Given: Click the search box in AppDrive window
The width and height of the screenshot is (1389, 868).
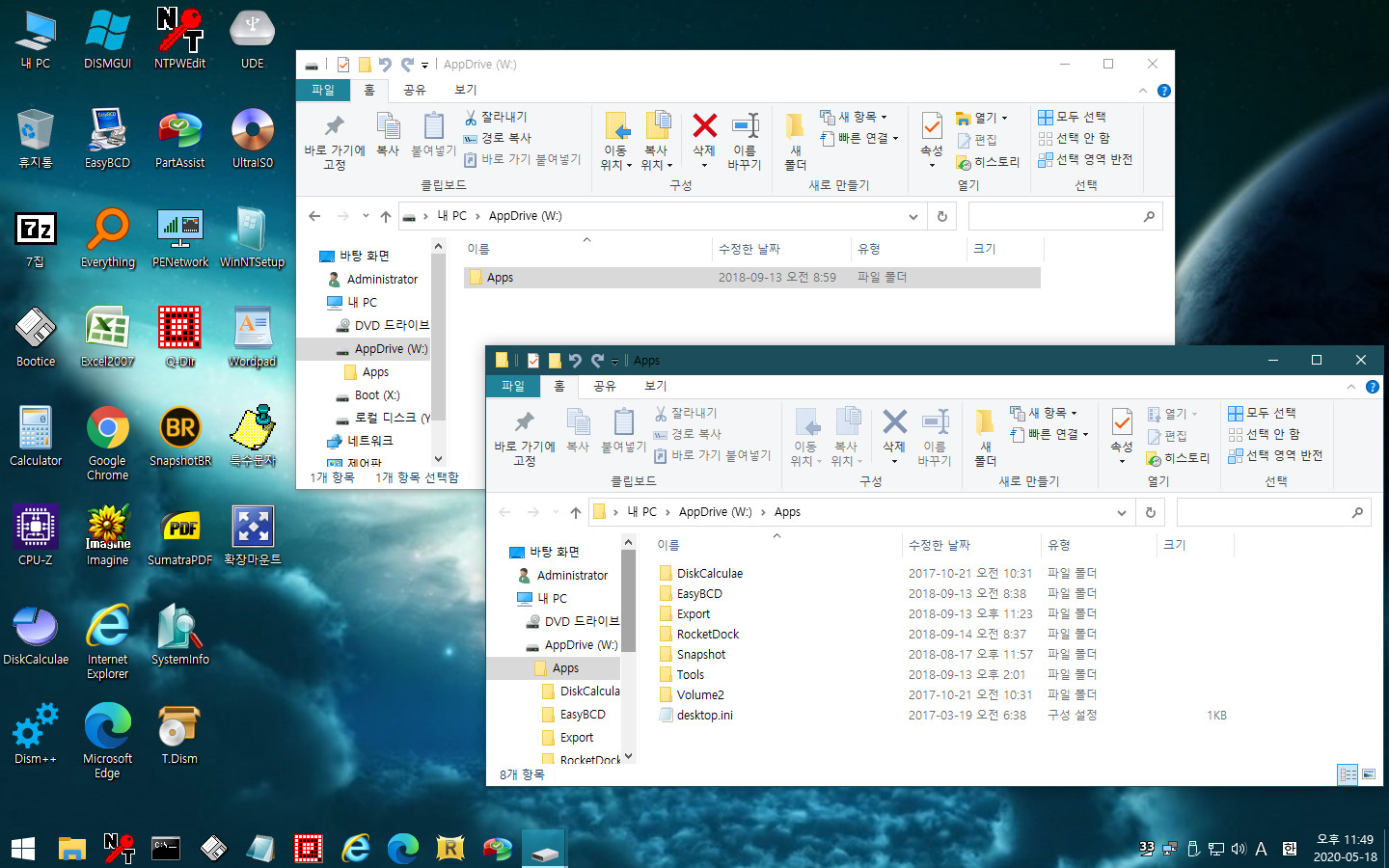Looking at the screenshot, I should 1065,216.
